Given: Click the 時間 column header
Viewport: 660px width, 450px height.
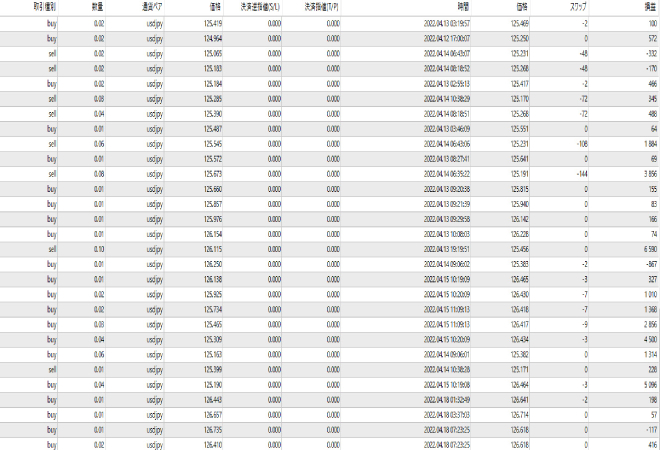Looking at the screenshot, I should click(464, 7).
